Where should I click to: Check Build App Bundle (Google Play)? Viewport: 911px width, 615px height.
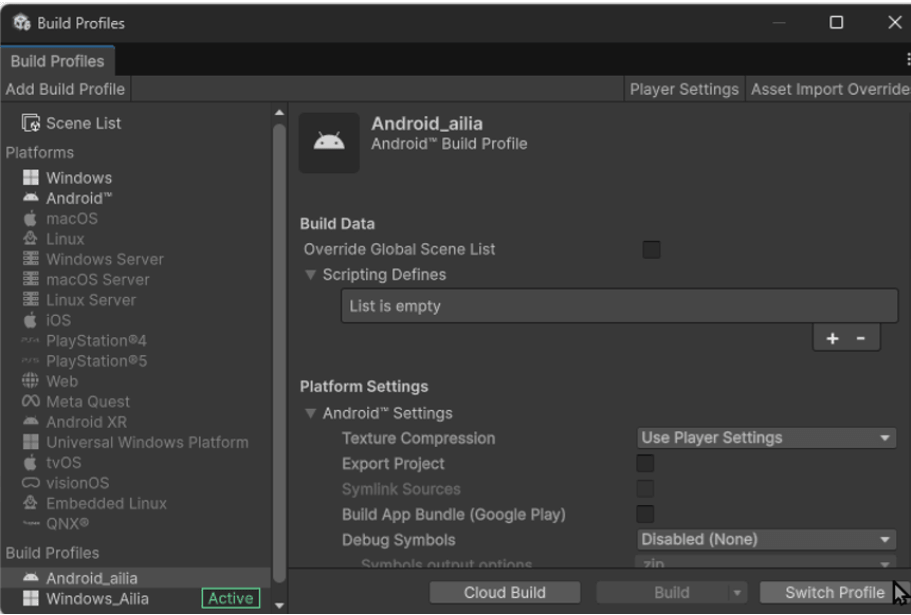(x=645, y=513)
